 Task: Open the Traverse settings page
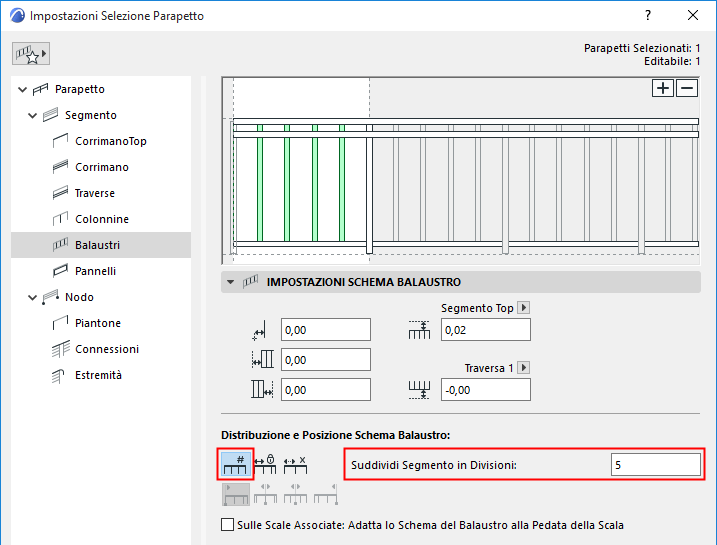point(95,193)
